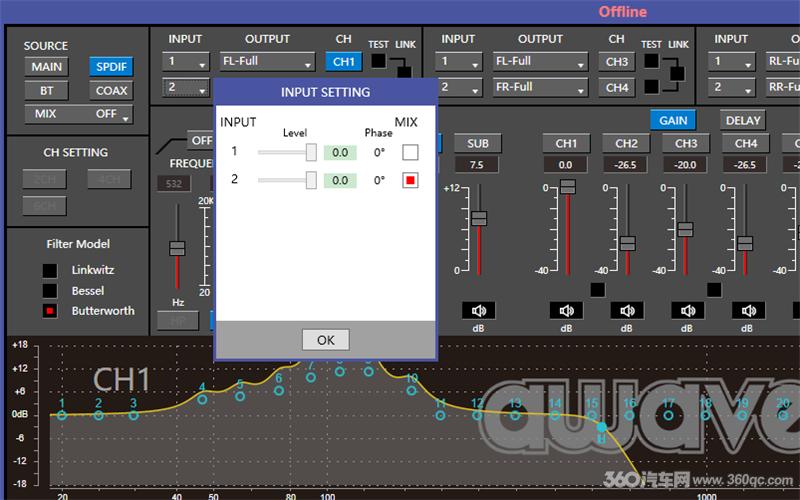Select EQ band point 3
Image resolution: width=800 pixels, height=500 pixels.
tap(134, 415)
